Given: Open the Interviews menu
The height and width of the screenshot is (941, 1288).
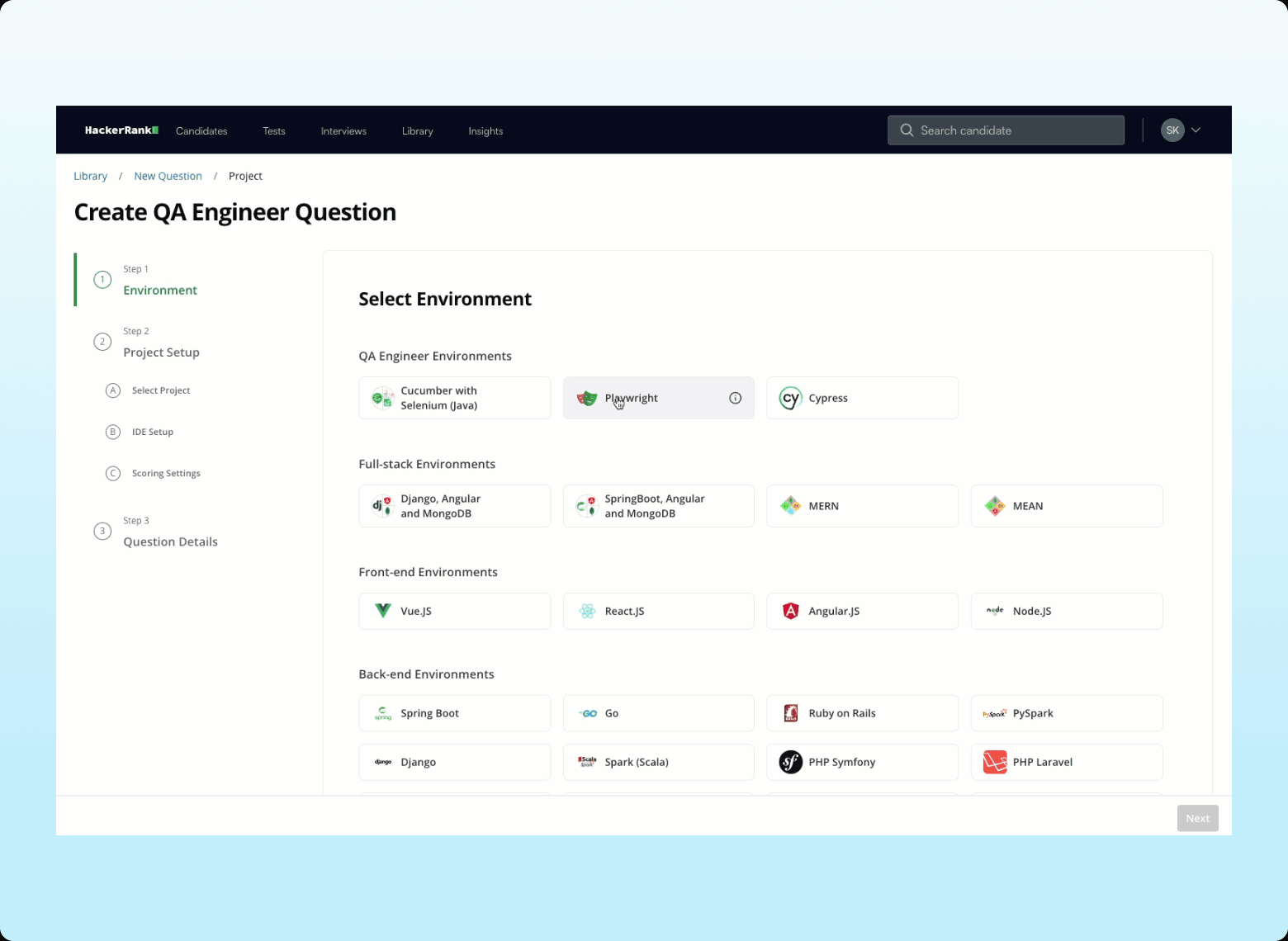Looking at the screenshot, I should click(343, 131).
